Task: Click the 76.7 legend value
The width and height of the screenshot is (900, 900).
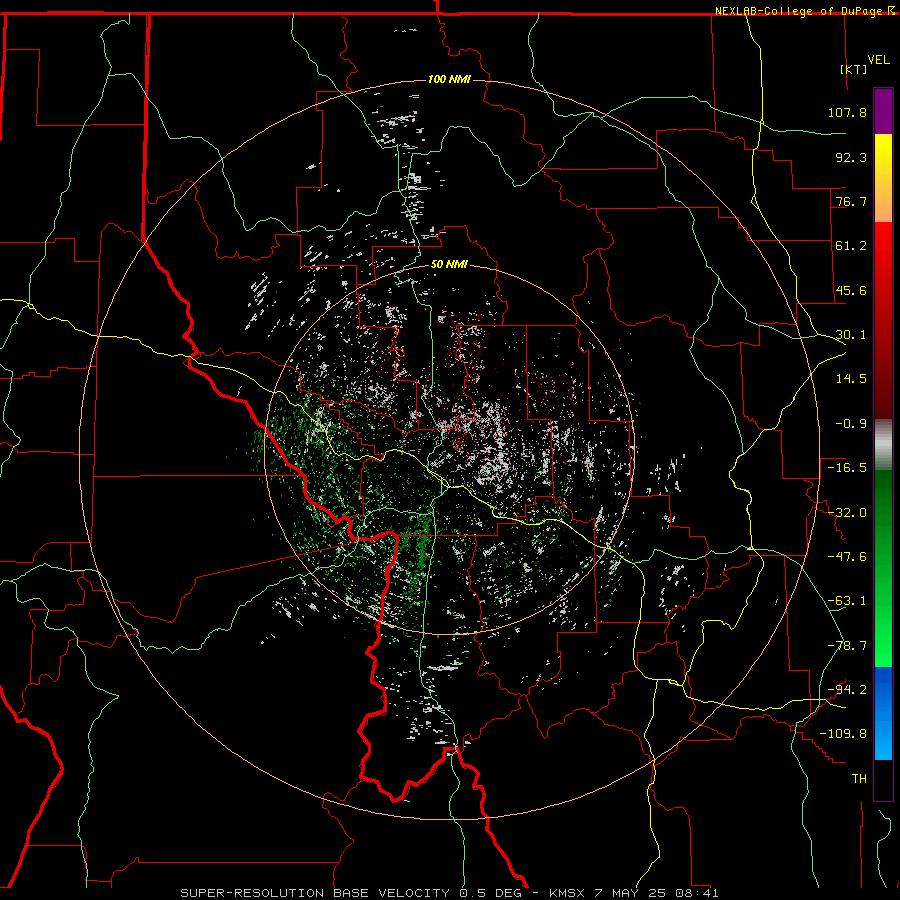Action: tap(851, 201)
